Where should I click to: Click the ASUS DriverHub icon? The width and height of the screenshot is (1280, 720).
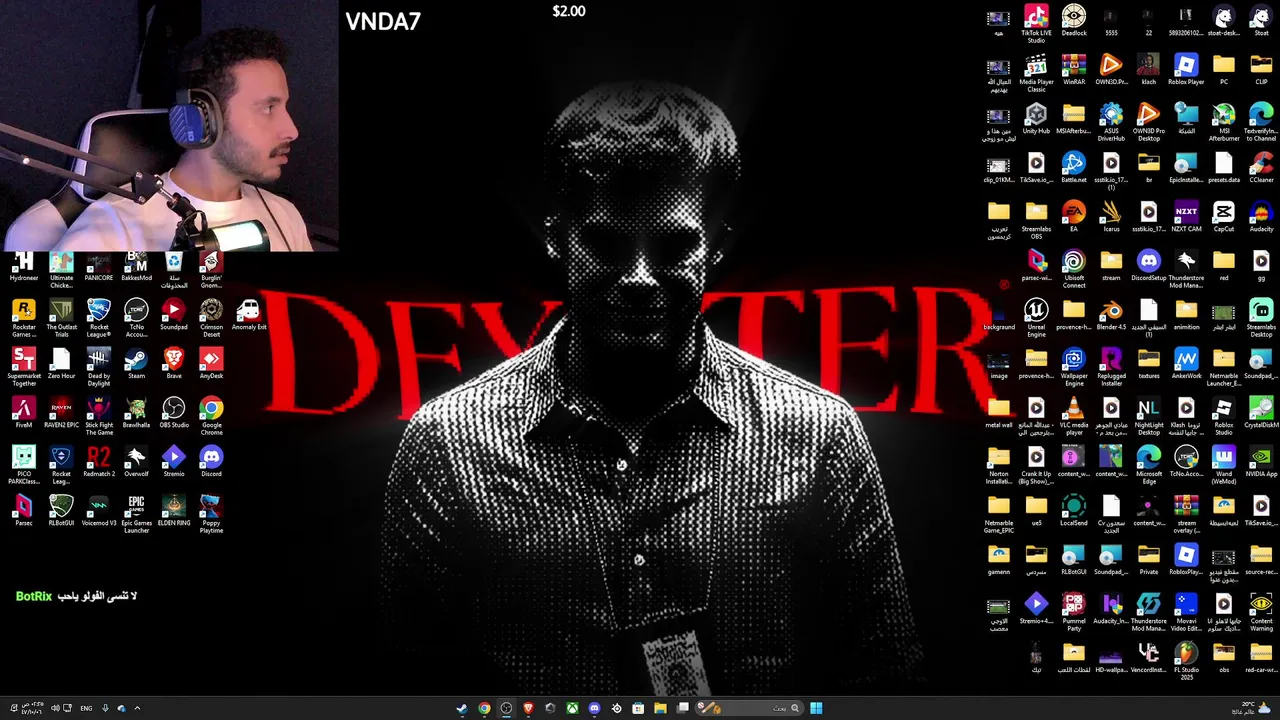1111,122
